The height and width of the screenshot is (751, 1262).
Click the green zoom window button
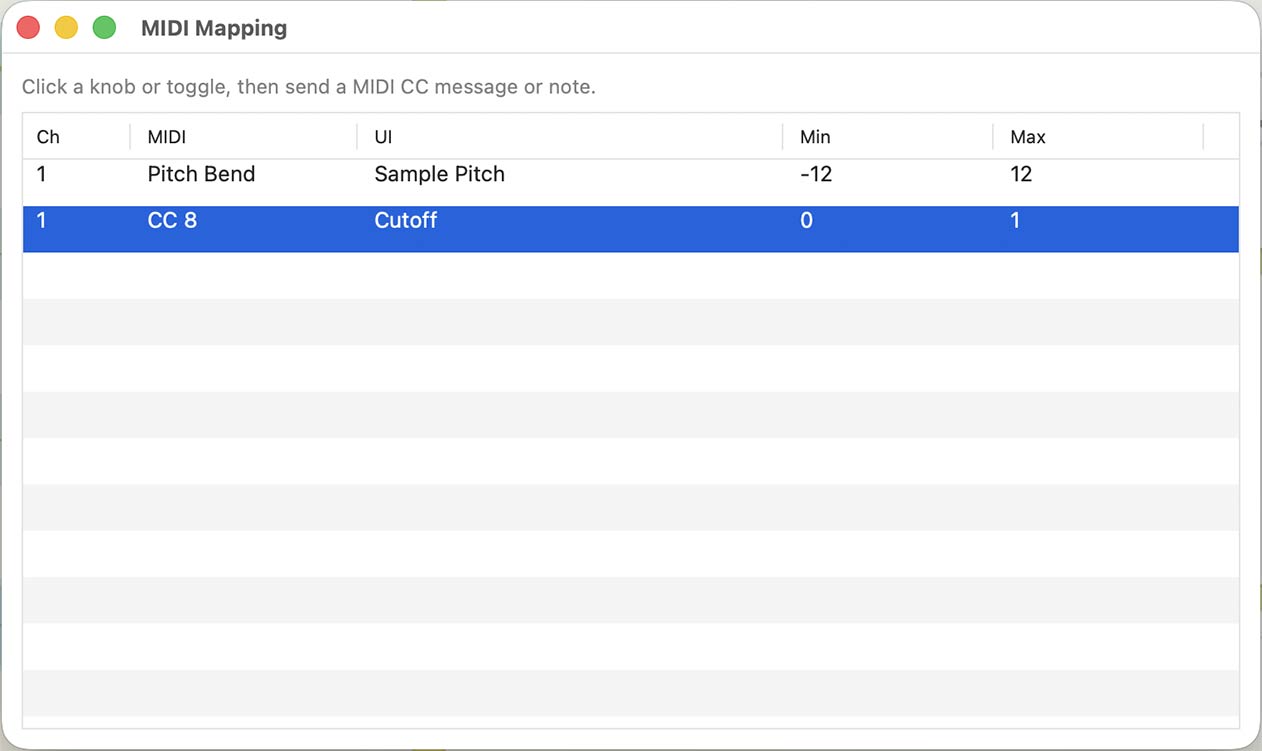[104, 28]
